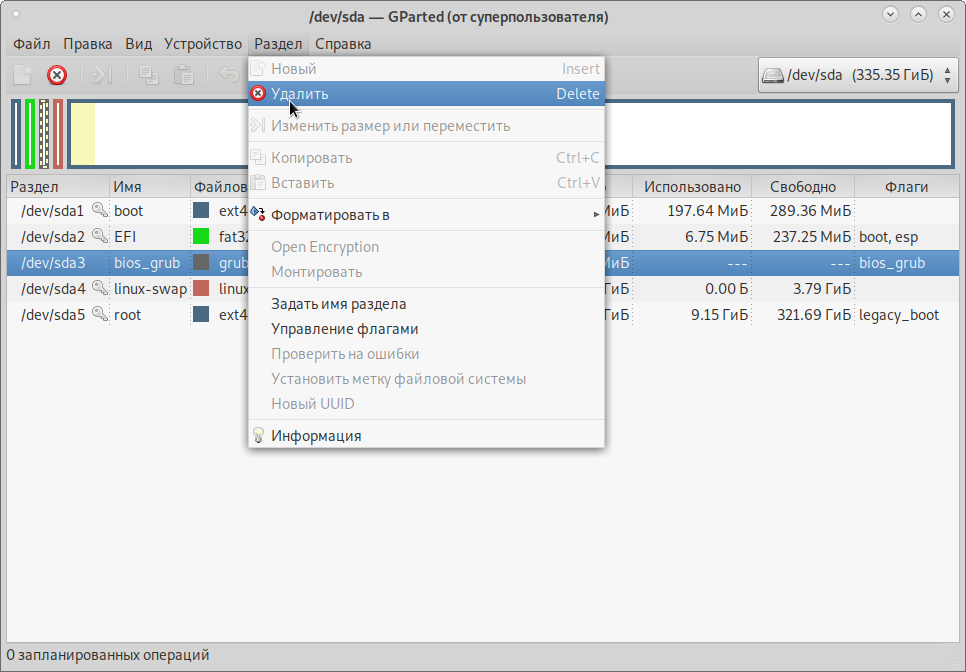Screen dimensions: 966x672
Task: Sort by the Флаги column header
Action: click(906, 187)
